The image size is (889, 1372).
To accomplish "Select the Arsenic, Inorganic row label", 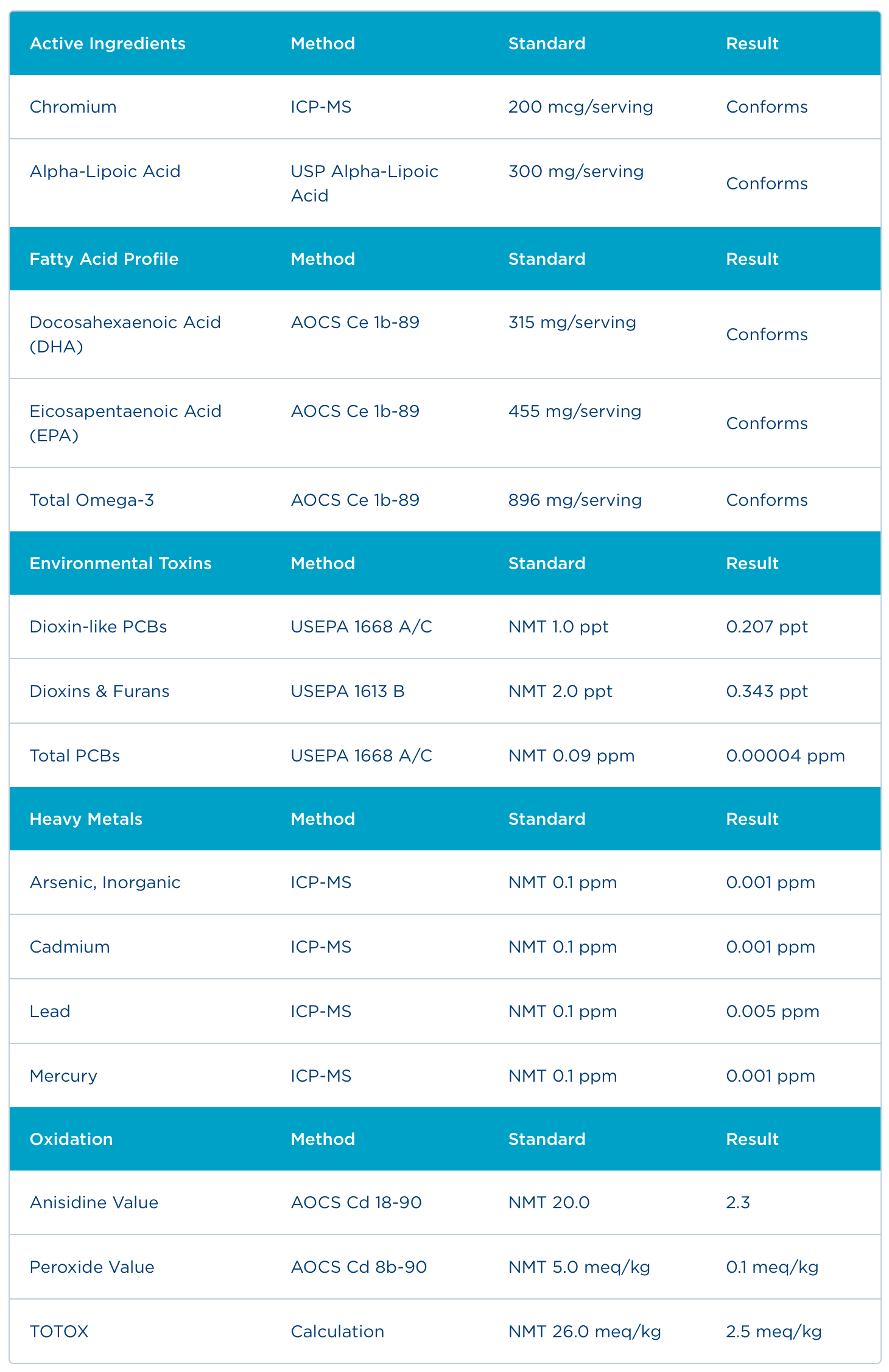I will click(x=105, y=883).
